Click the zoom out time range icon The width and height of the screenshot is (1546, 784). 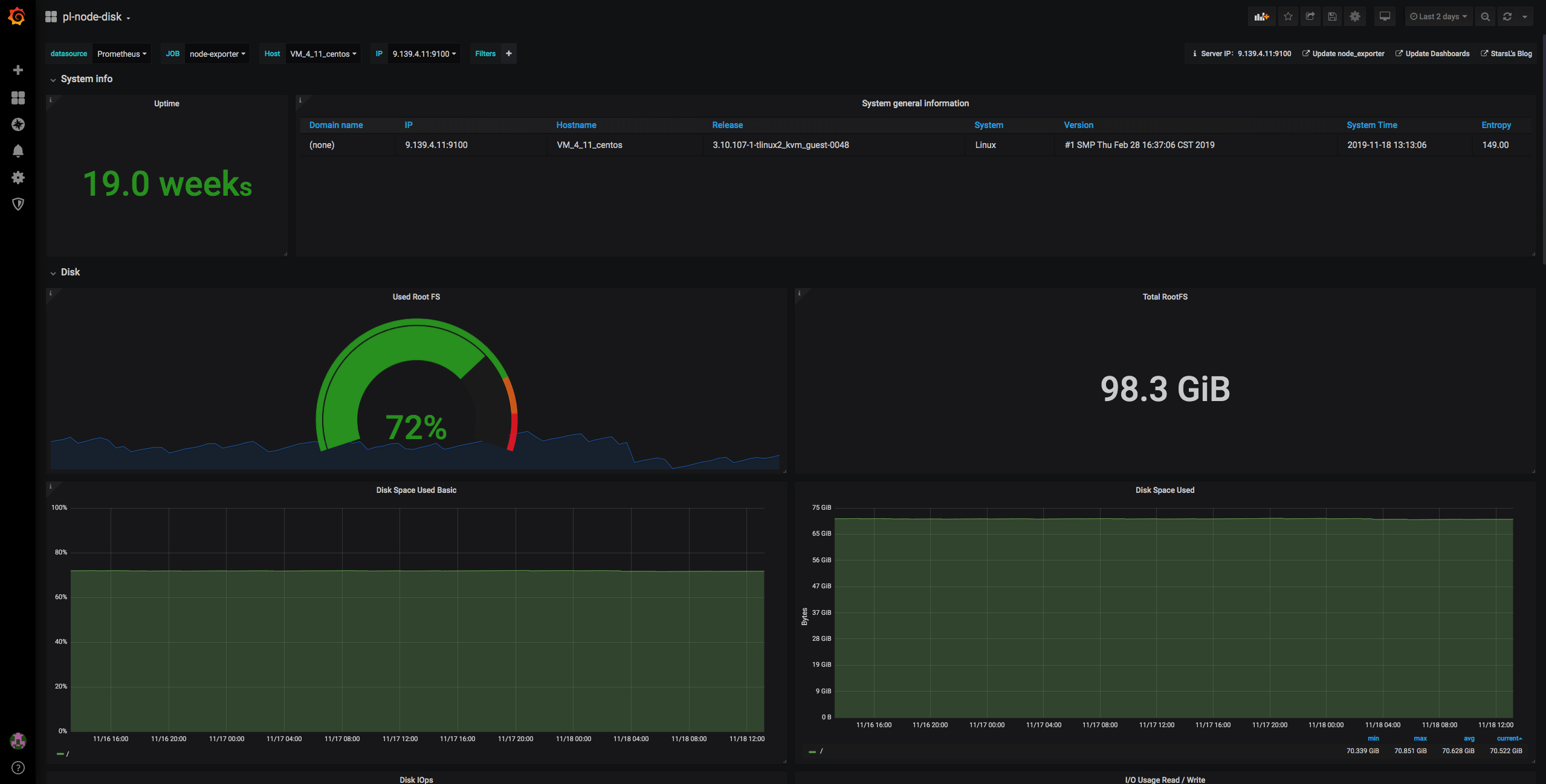(x=1485, y=17)
